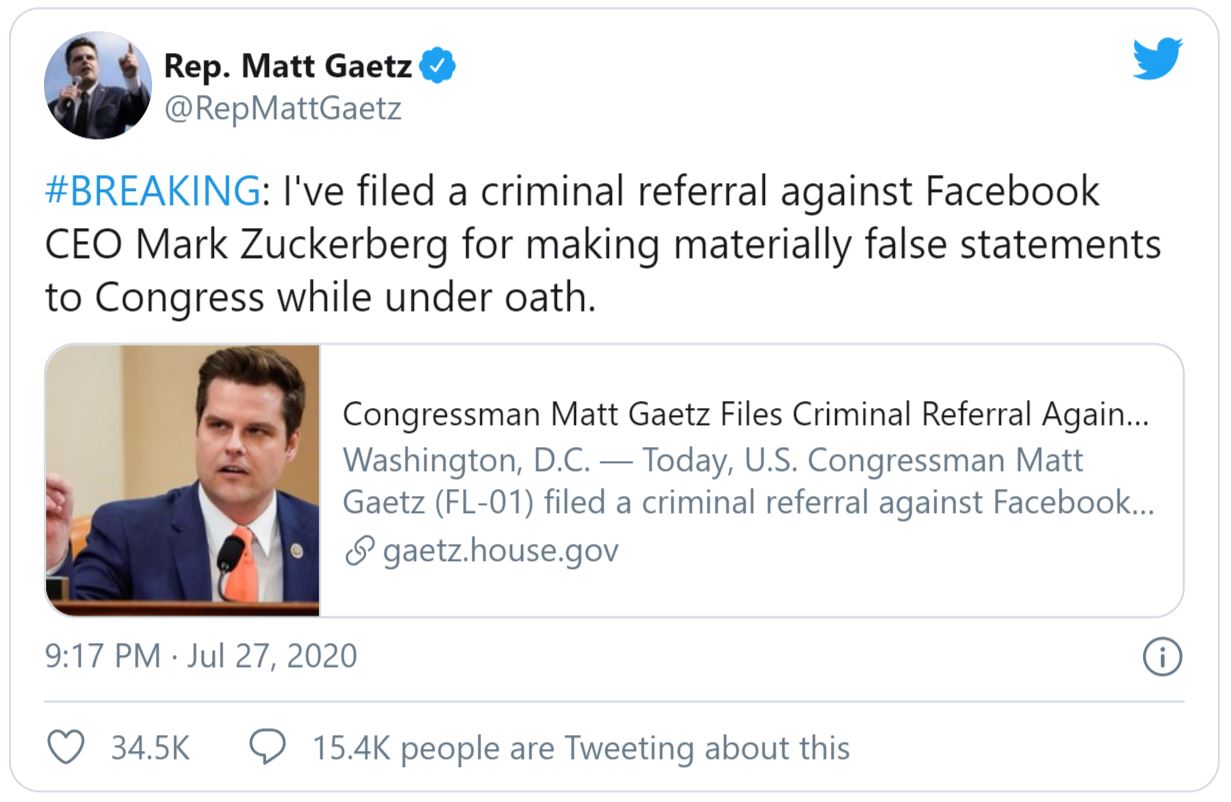This screenshot has height=802, width=1231.
Task: Open '15.4K people are Tweeting about this'
Action: click(x=581, y=748)
